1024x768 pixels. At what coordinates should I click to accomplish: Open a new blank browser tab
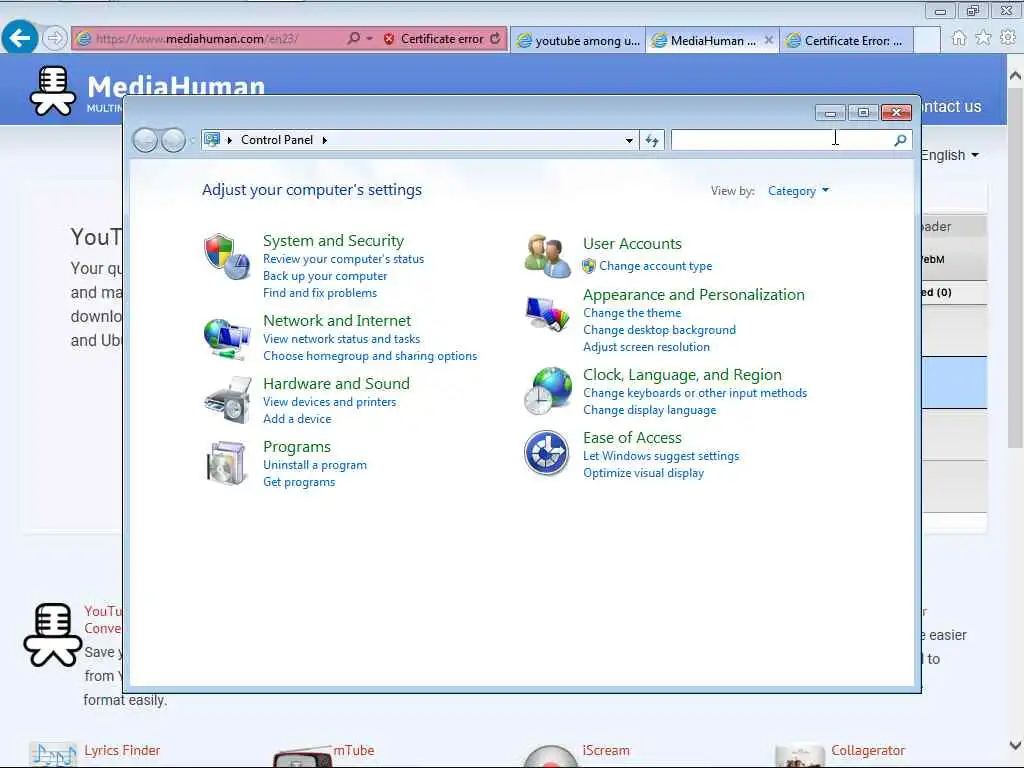coord(927,40)
